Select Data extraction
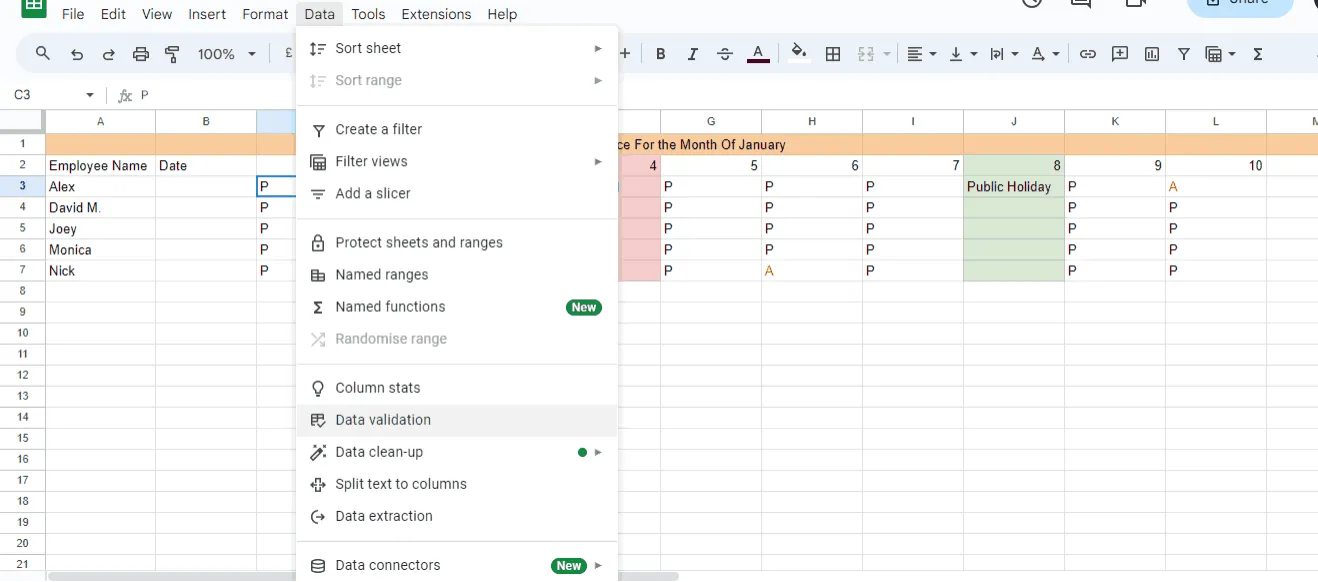 click(x=457, y=516)
